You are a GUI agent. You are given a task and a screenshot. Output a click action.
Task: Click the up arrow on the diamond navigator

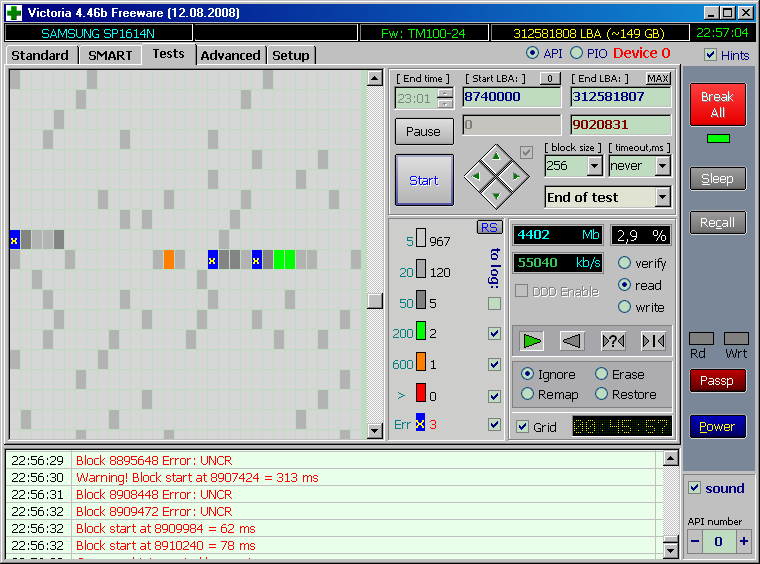click(496, 157)
